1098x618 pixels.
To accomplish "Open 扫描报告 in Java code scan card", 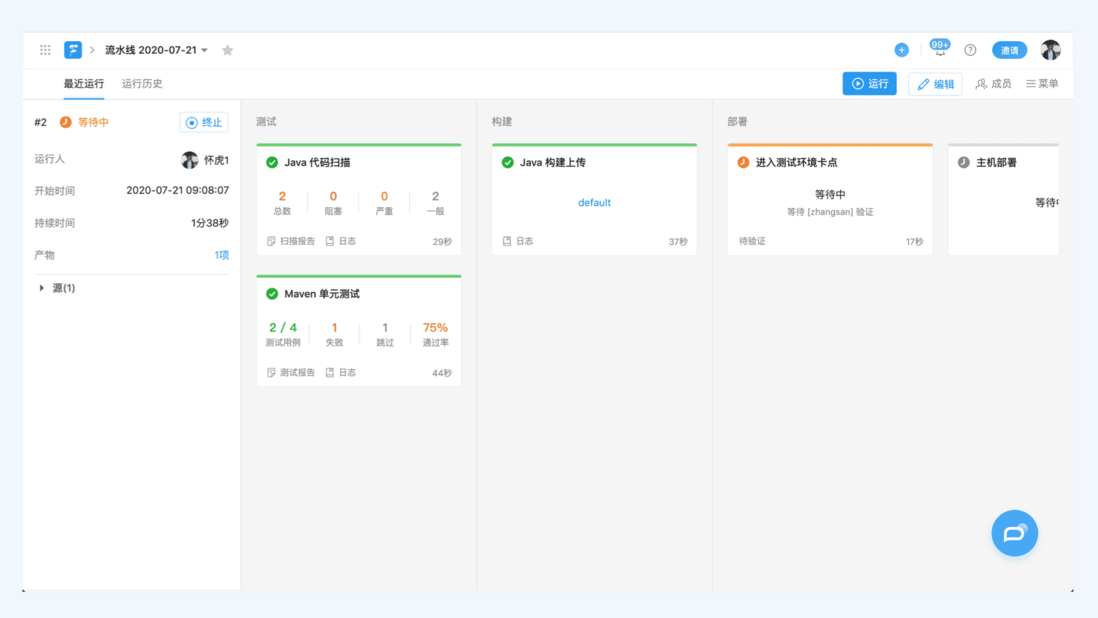I will click(x=291, y=241).
